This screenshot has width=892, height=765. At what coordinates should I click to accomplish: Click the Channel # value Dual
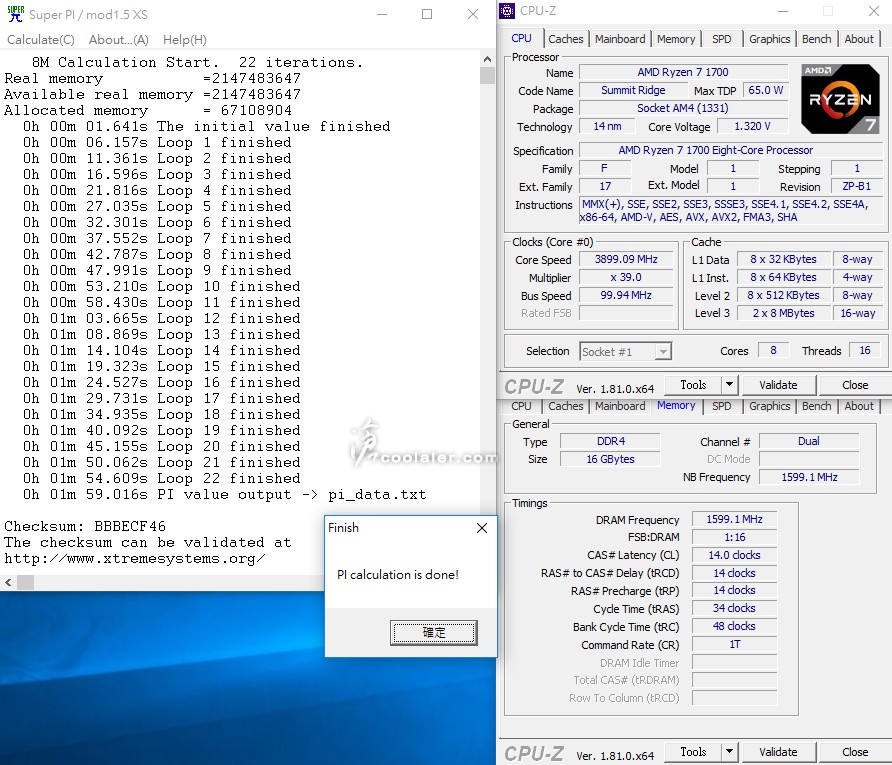click(x=809, y=441)
